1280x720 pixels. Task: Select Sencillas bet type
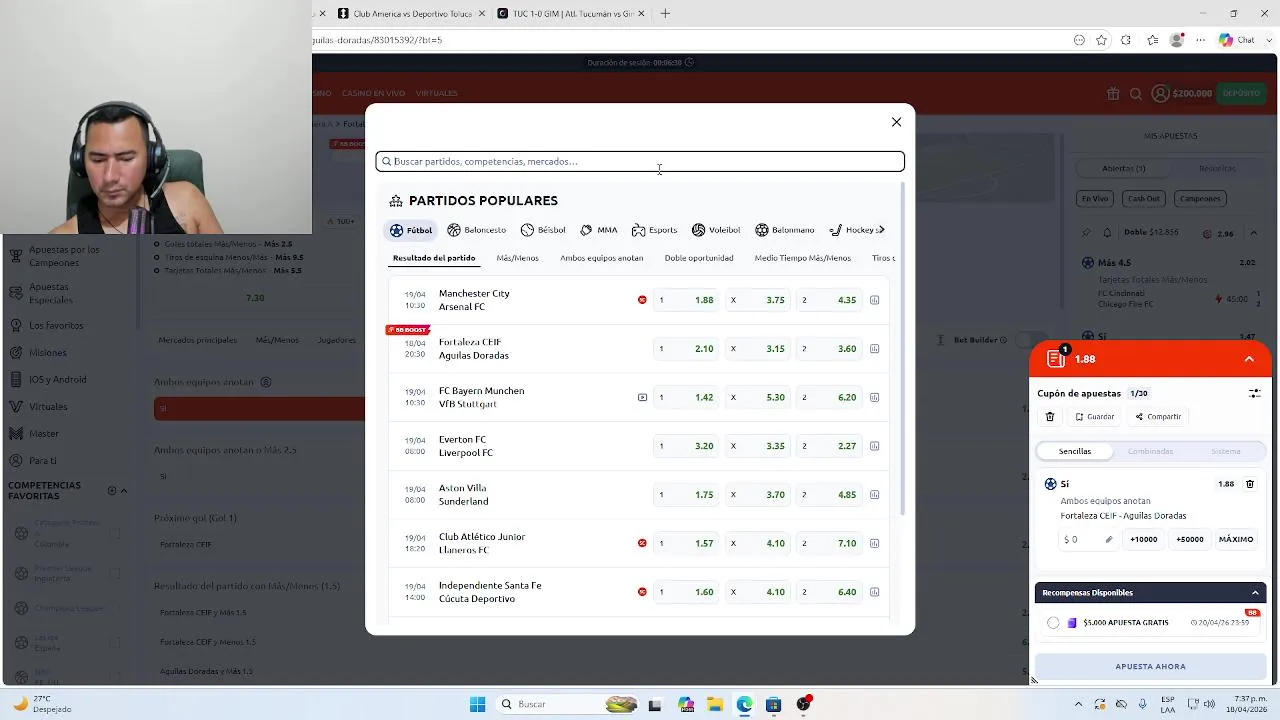coord(1075,451)
